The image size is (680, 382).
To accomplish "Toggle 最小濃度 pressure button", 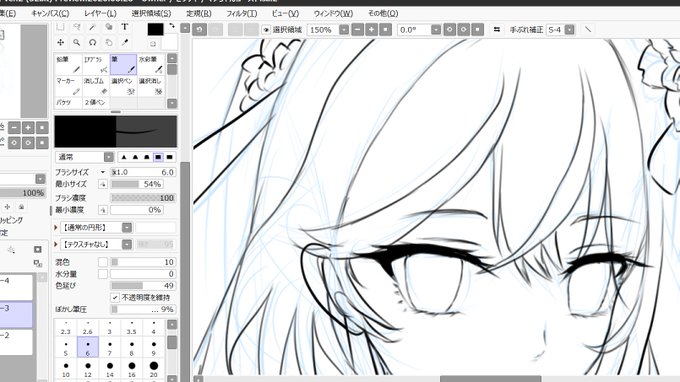I will point(103,210).
